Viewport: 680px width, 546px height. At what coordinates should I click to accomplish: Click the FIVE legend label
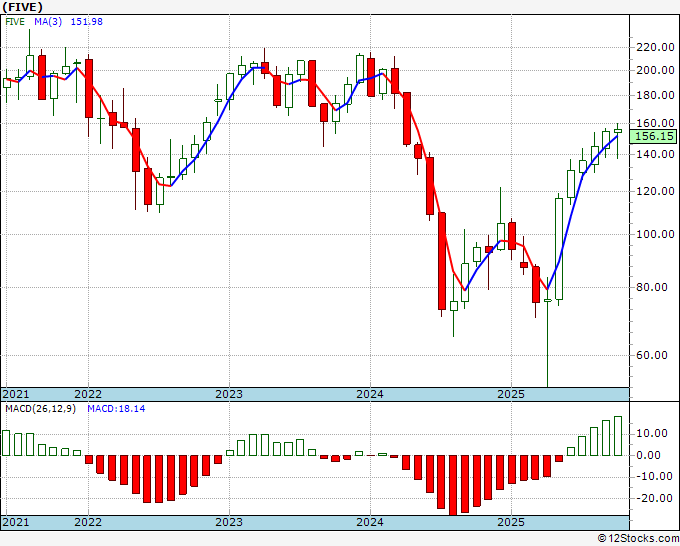[x=15, y=22]
